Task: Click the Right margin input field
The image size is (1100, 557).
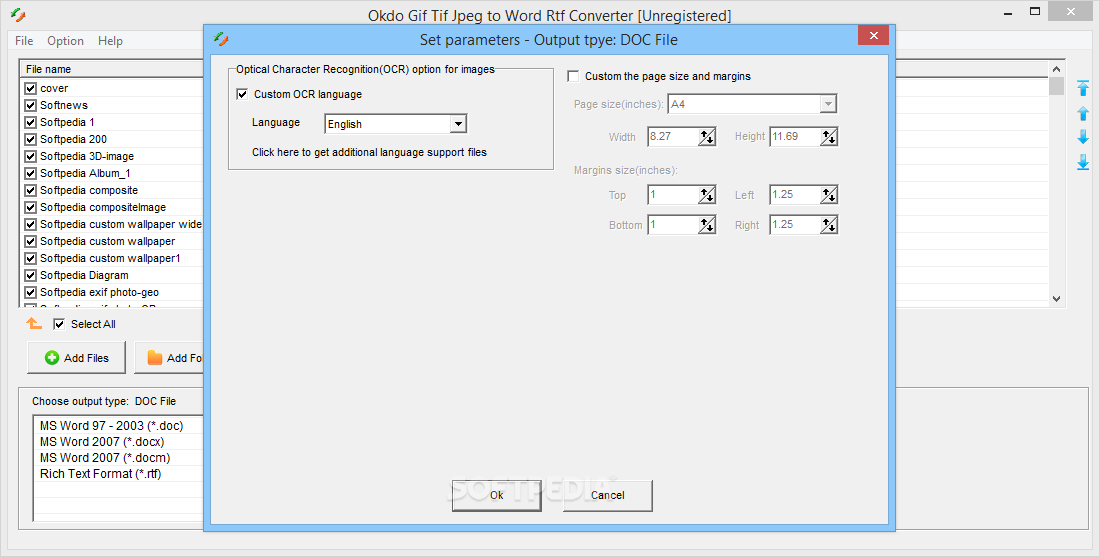Action: point(795,225)
